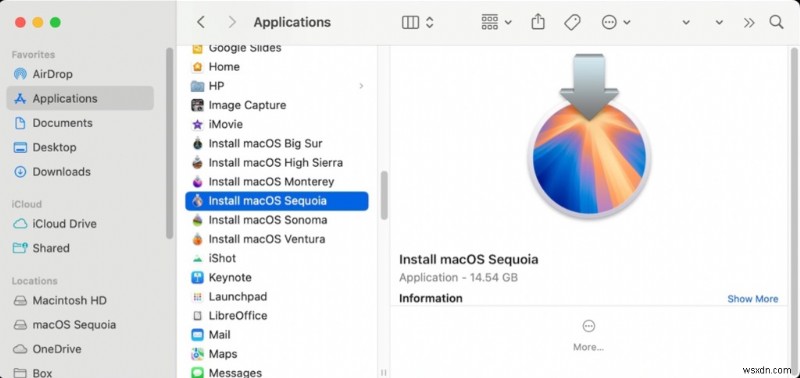Click the Share icon in toolbar
The height and width of the screenshot is (378, 800).
coord(538,22)
